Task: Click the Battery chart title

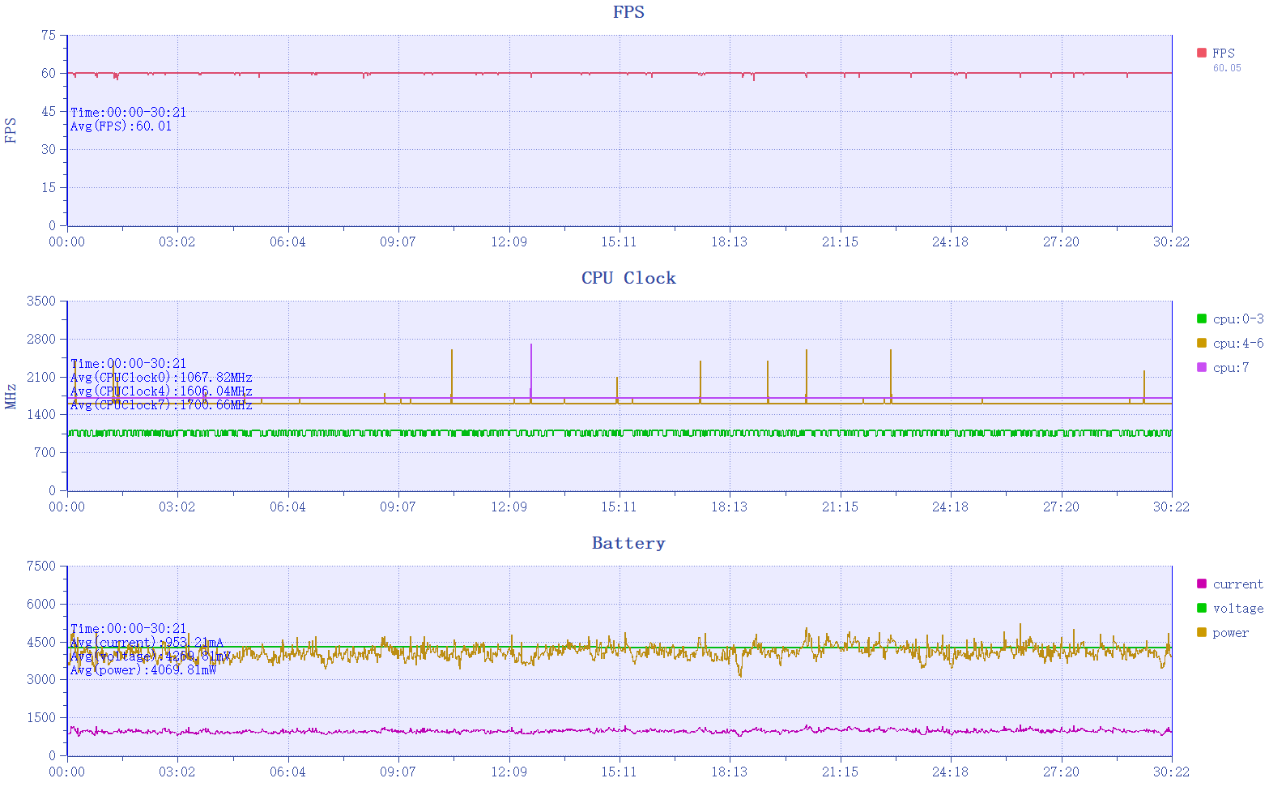Action: tap(628, 543)
